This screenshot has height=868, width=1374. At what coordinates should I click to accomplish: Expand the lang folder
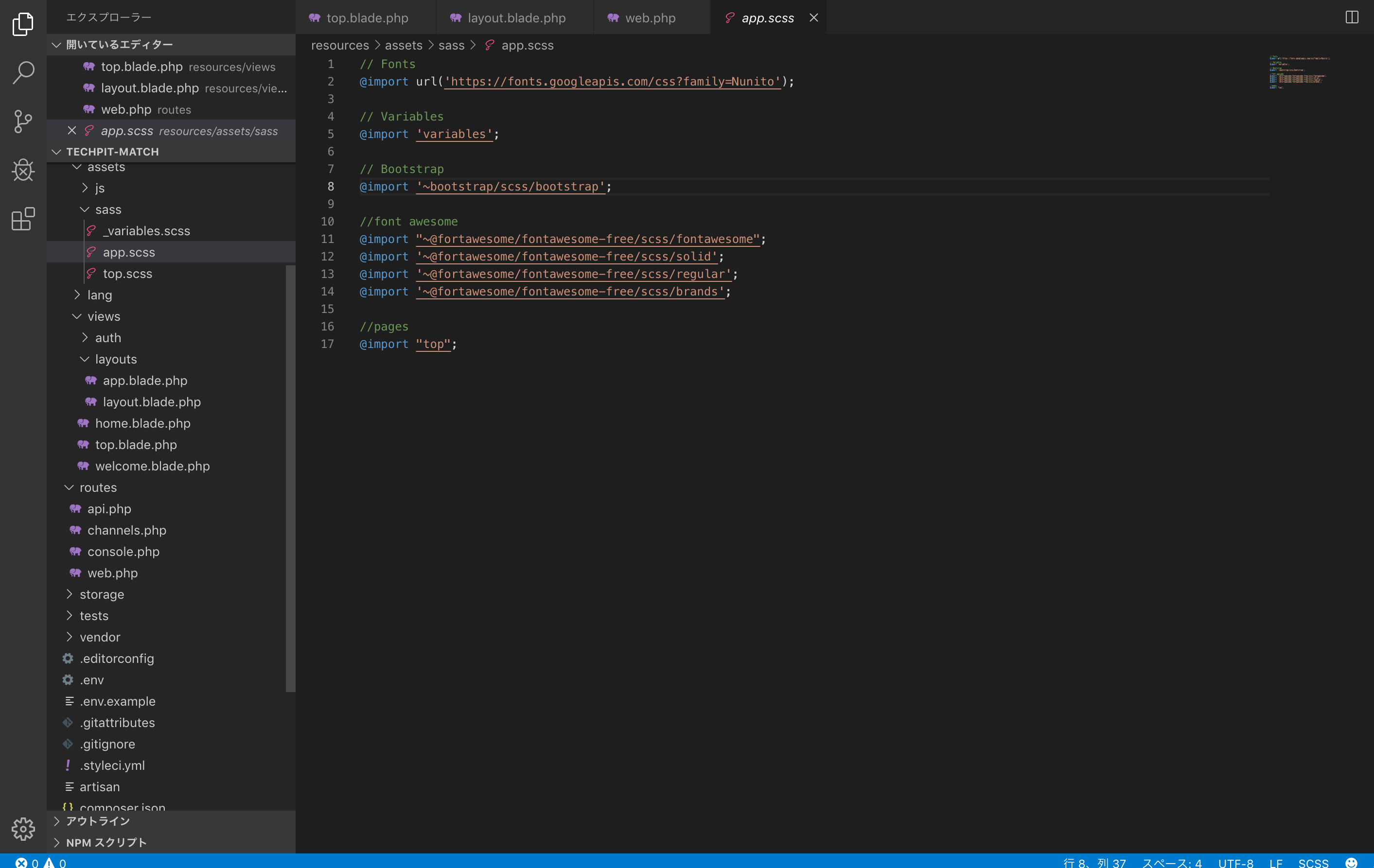pyautogui.click(x=171, y=295)
